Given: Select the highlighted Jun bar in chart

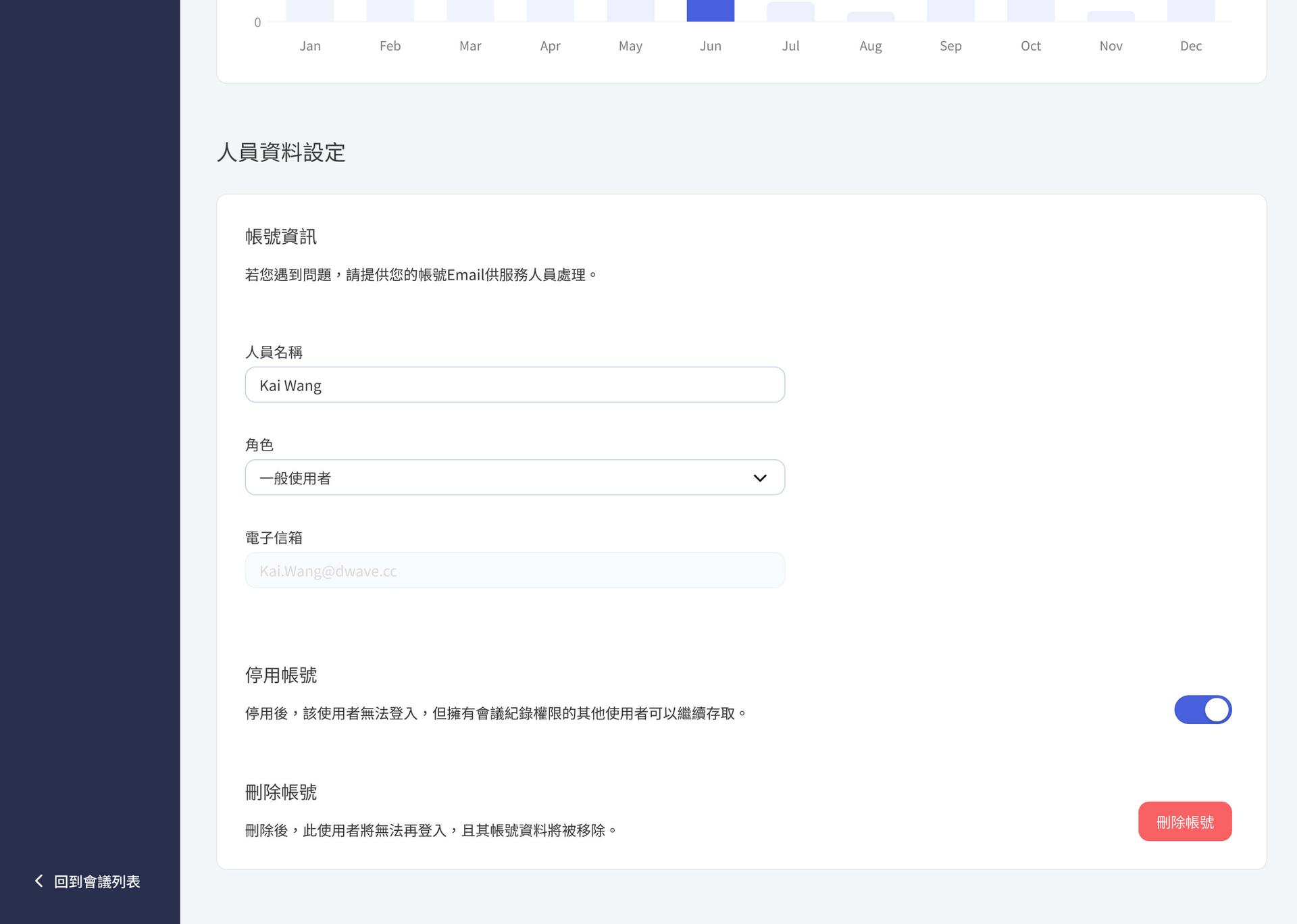Looking at the screenshot, I should (x=710, y=10).
